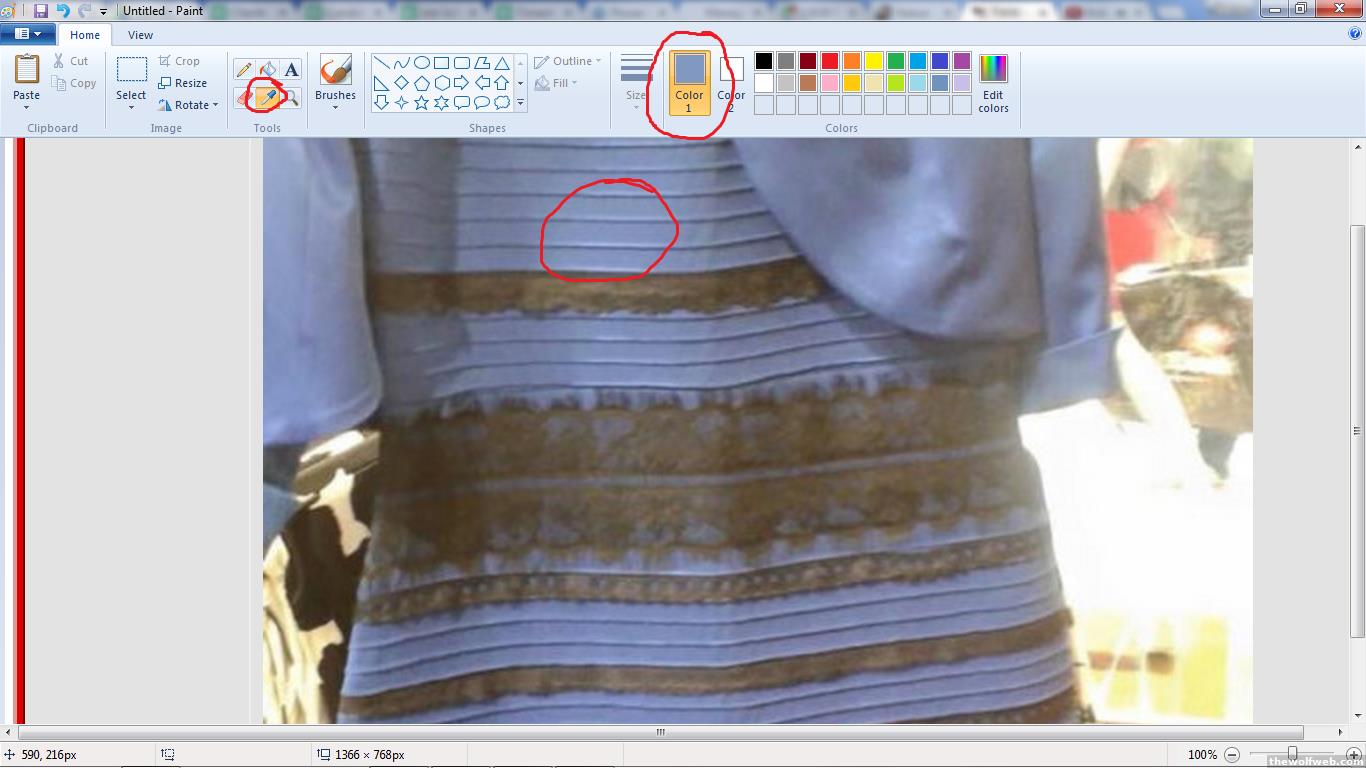This screenshot has width=1366, height=768.
Task: Choose the Magnifier tool
Action: point(291,97)
